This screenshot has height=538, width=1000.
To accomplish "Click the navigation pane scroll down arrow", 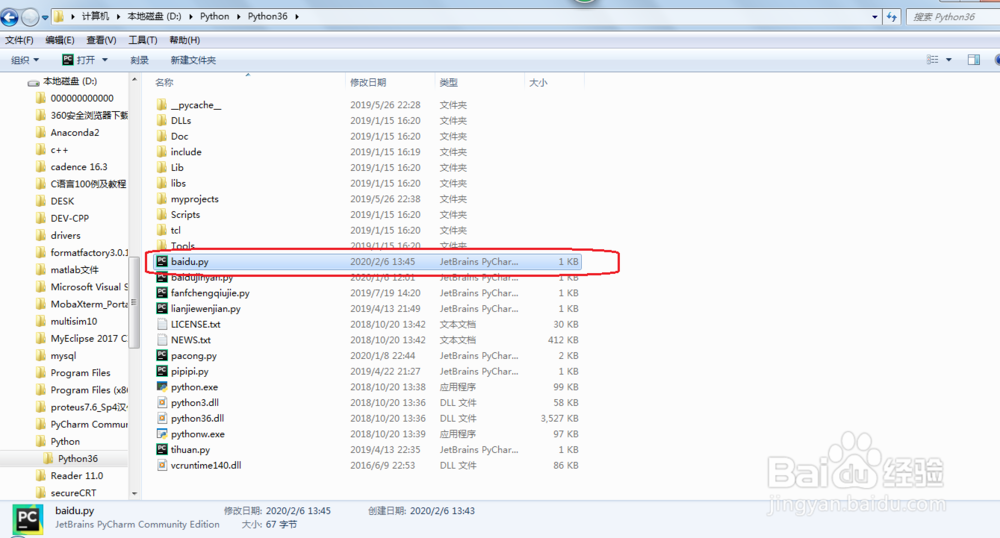I will (x=134, y=493).
